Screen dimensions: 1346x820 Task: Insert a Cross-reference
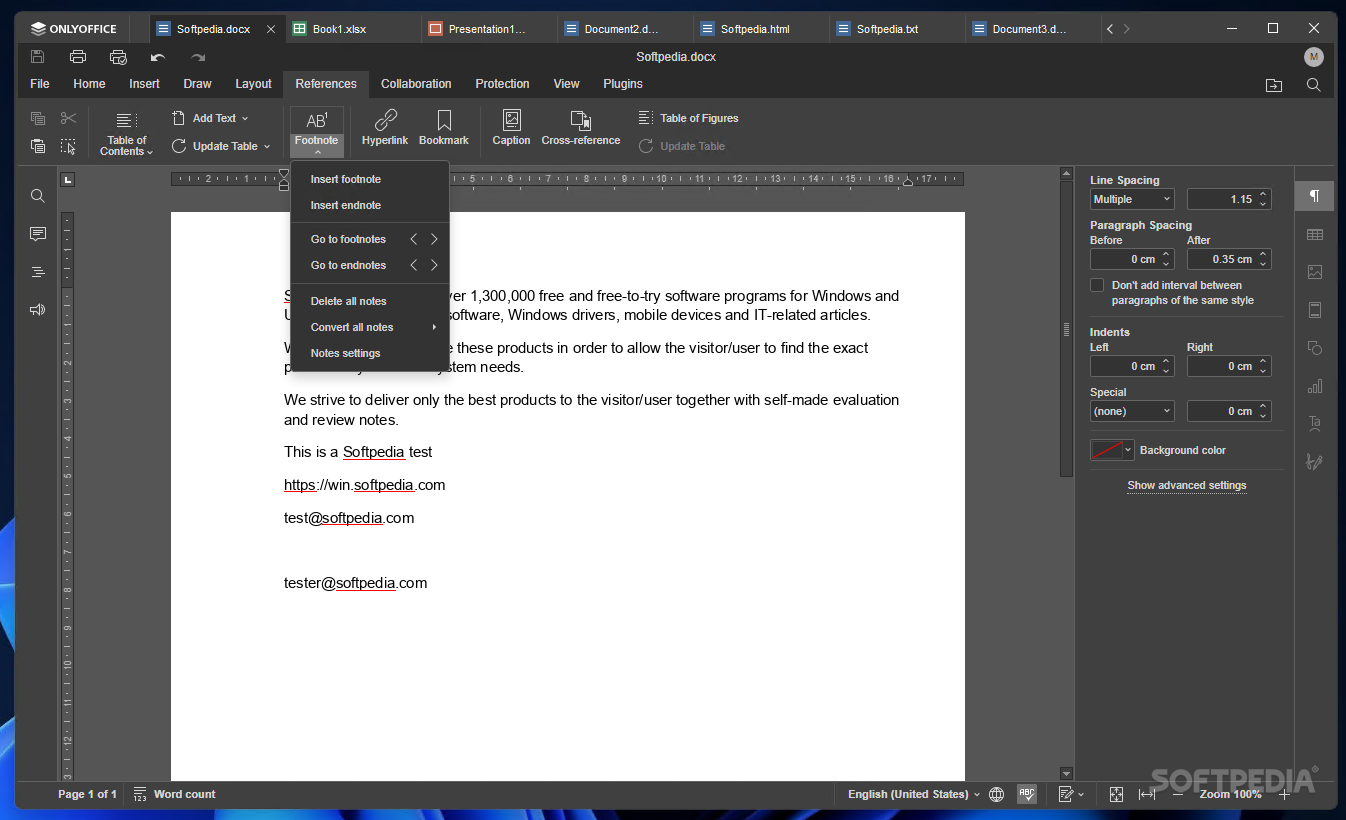tap(581, 128)
